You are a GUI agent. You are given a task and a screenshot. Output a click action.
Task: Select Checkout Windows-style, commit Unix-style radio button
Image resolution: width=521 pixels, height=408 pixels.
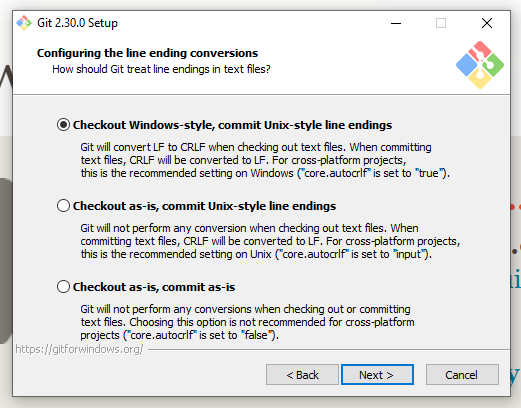(x=63, y=125)
